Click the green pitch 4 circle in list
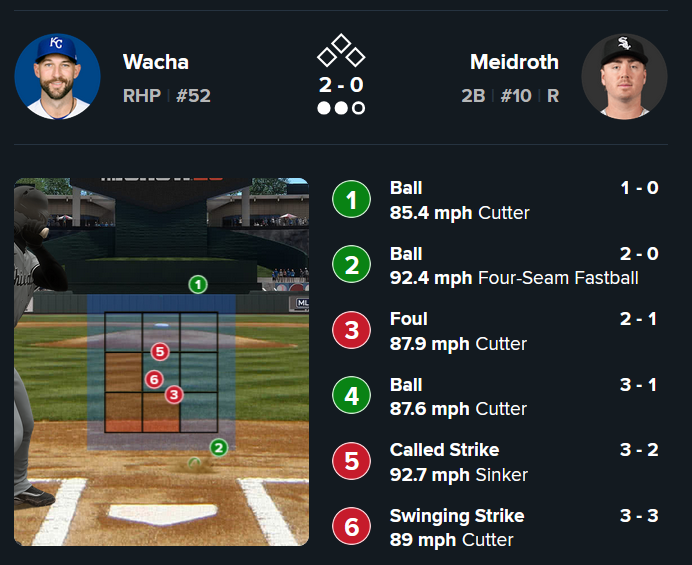 [351, 396]
